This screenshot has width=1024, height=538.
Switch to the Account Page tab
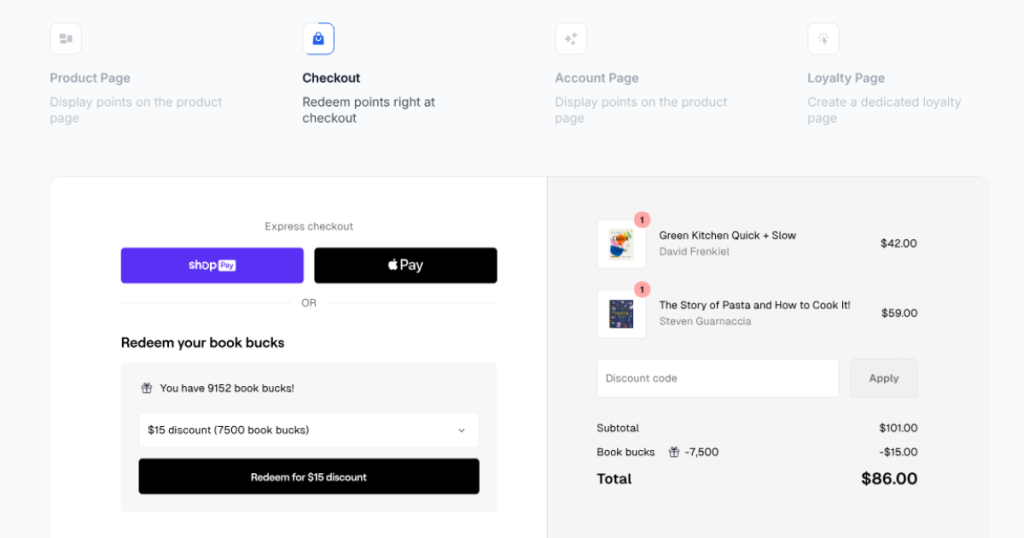click(597, 78)
